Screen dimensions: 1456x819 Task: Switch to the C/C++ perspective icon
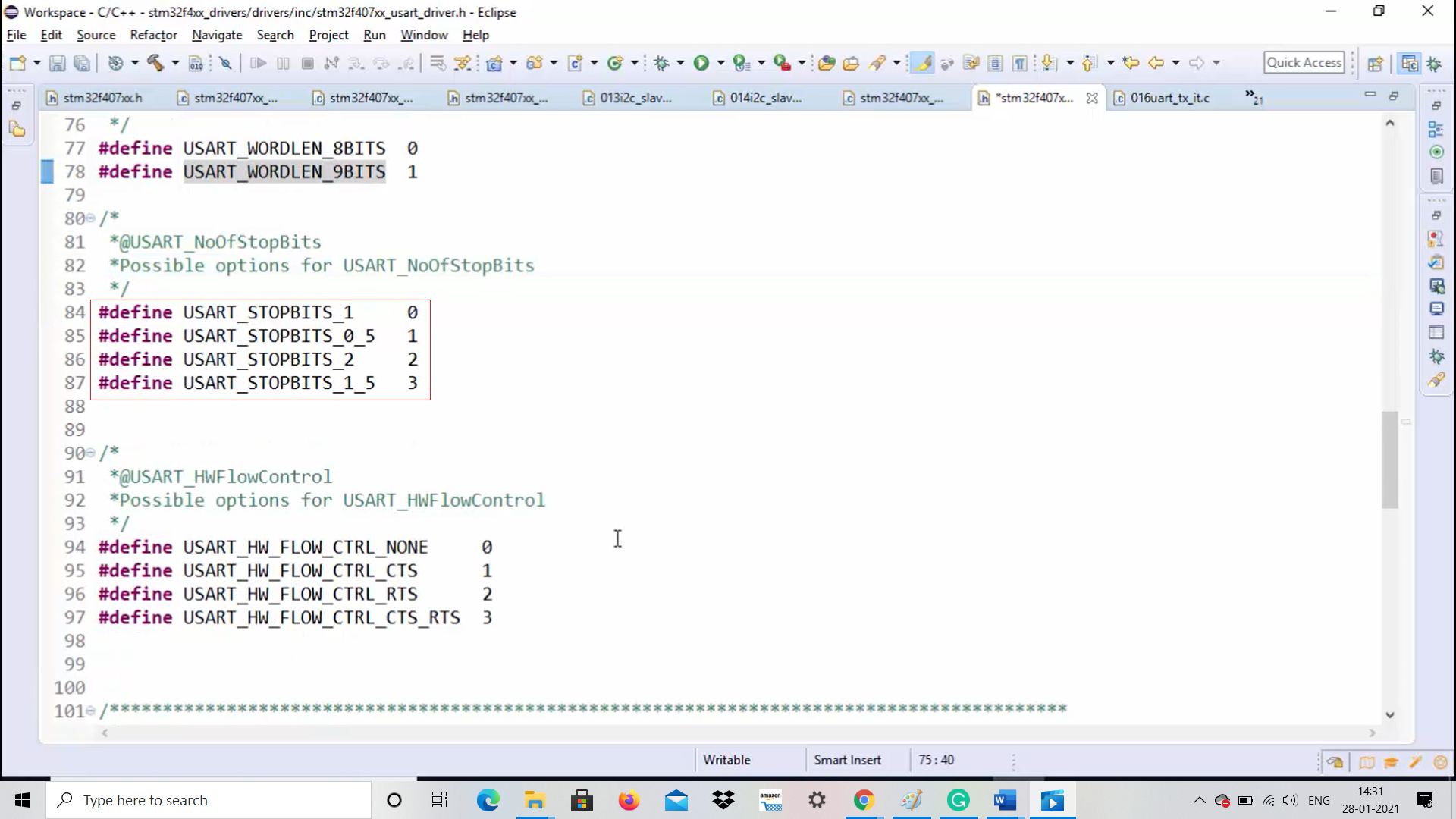[1410, 64]
